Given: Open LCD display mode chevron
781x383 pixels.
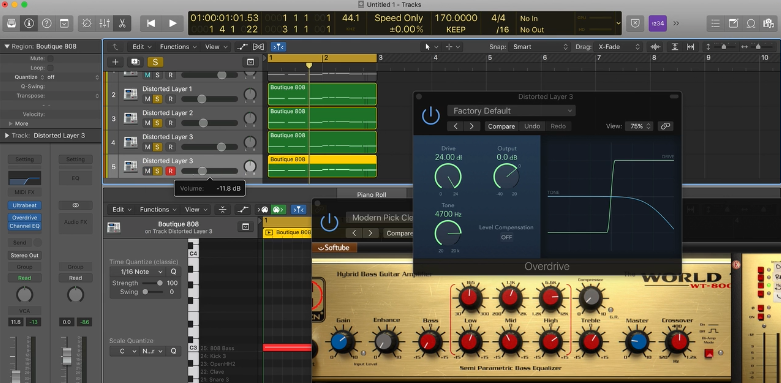Looking at the screenshot, I should pos(618,23).
